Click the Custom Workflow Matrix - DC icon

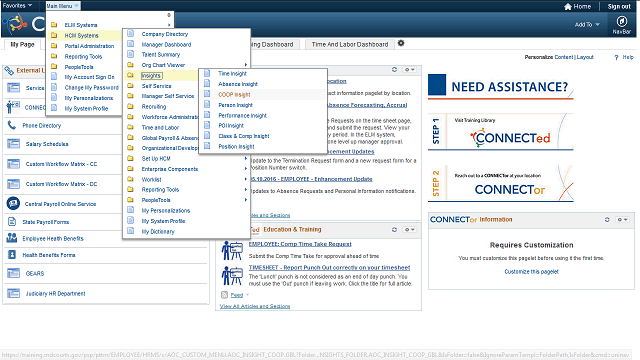click(x=13, y=184)
